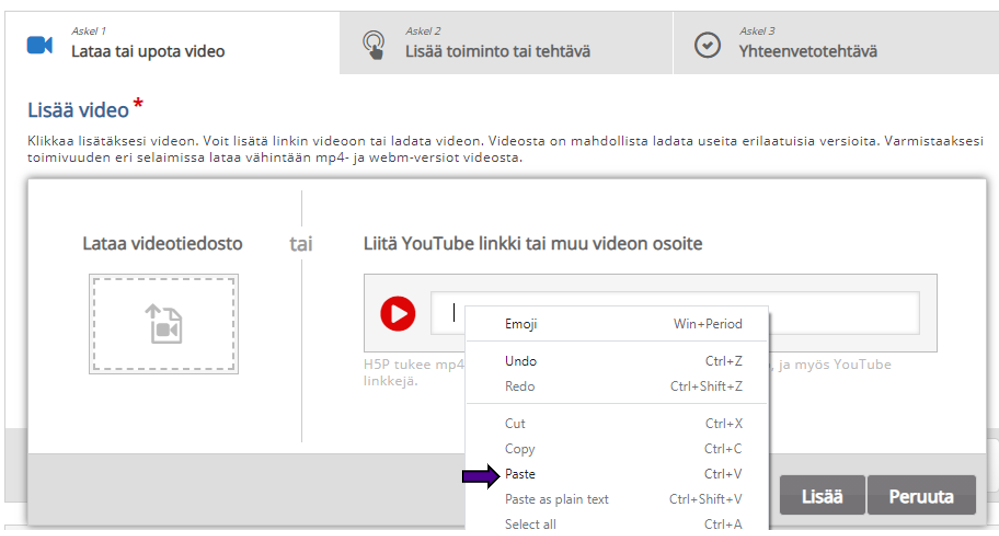Open the Lataa tai upota video tab
Screen dimensions: 999x536
coord(148,51)
